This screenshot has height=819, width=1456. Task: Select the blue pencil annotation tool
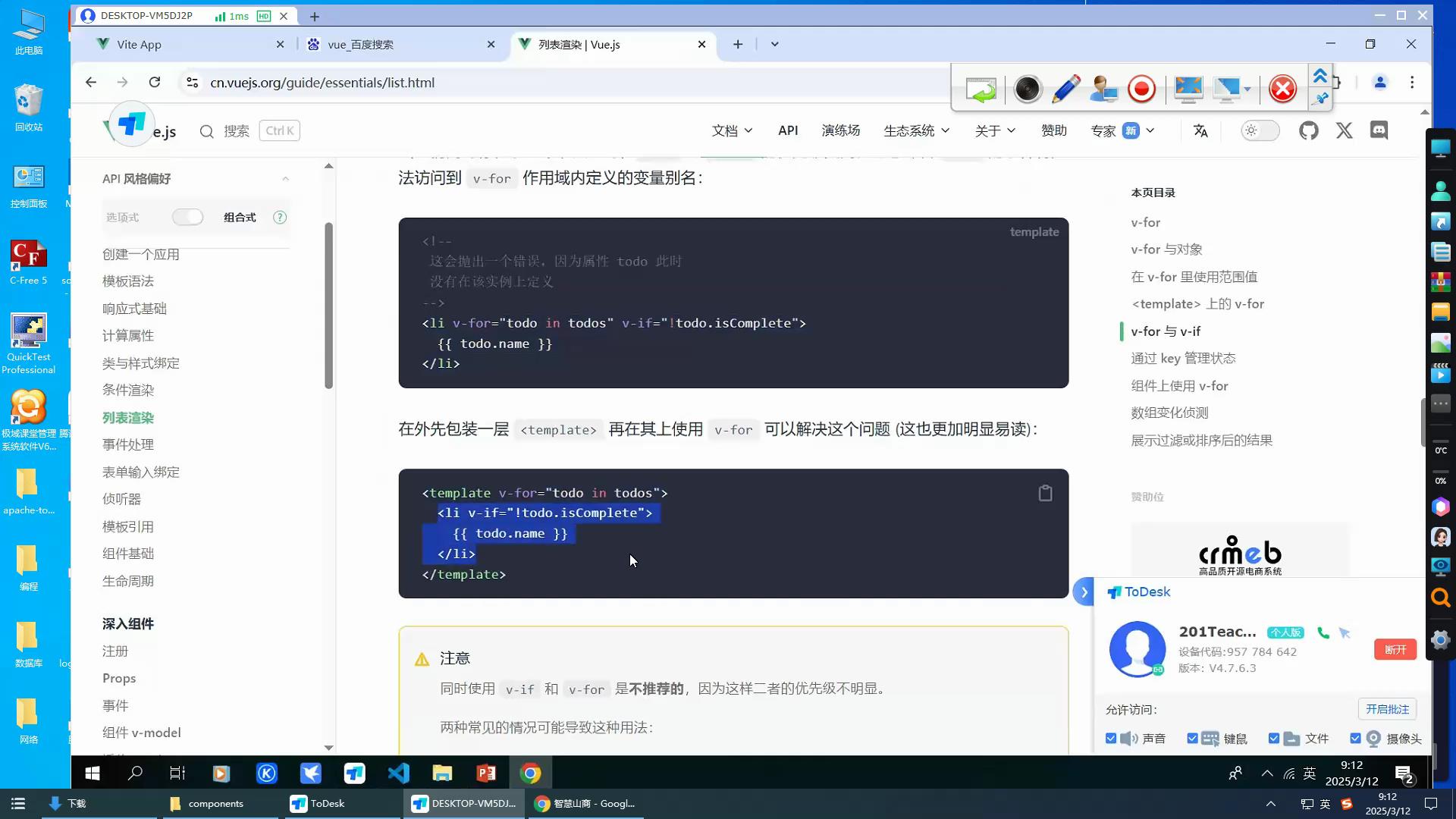pos(1065,89)
